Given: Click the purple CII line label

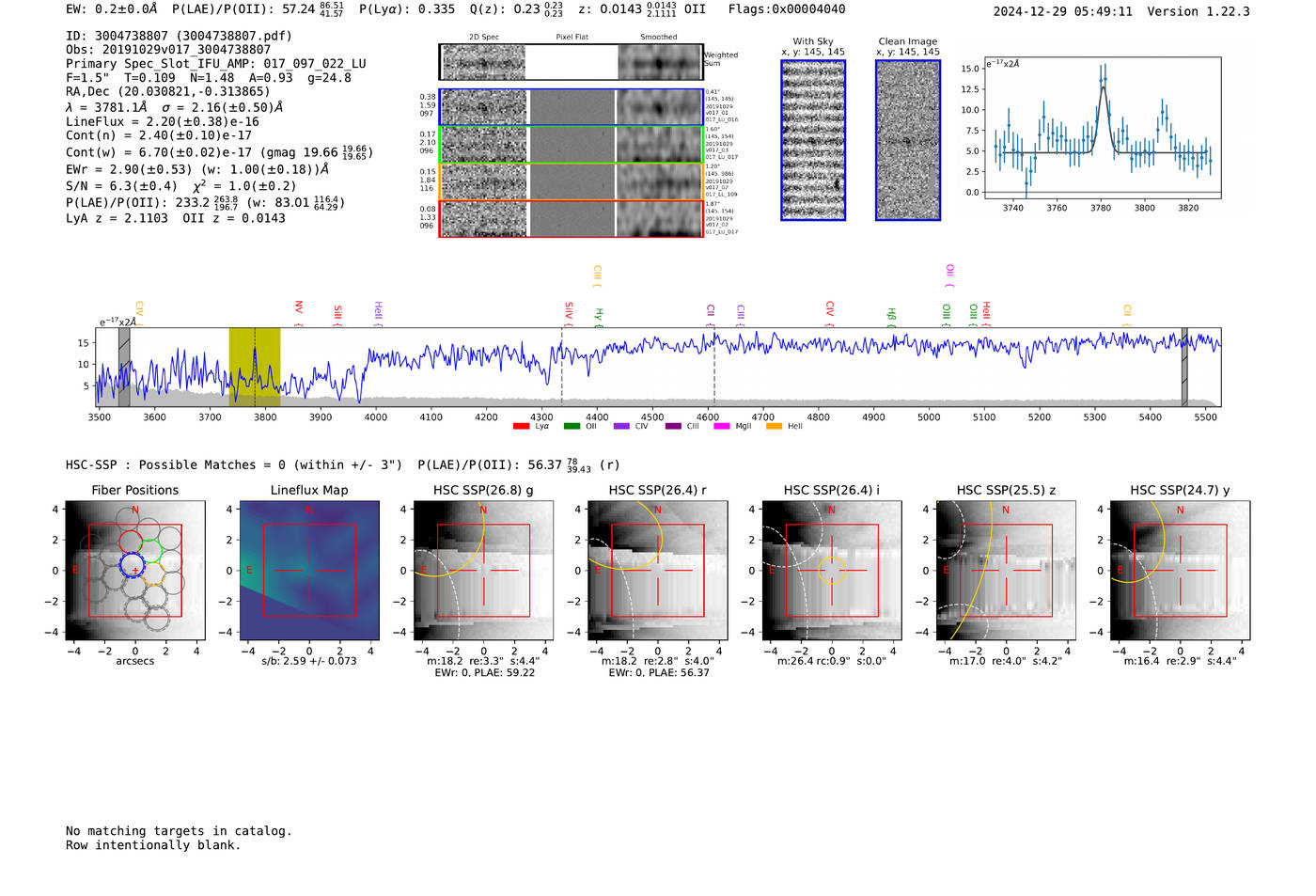Looking at the screenshot, I should click(711, 315).
